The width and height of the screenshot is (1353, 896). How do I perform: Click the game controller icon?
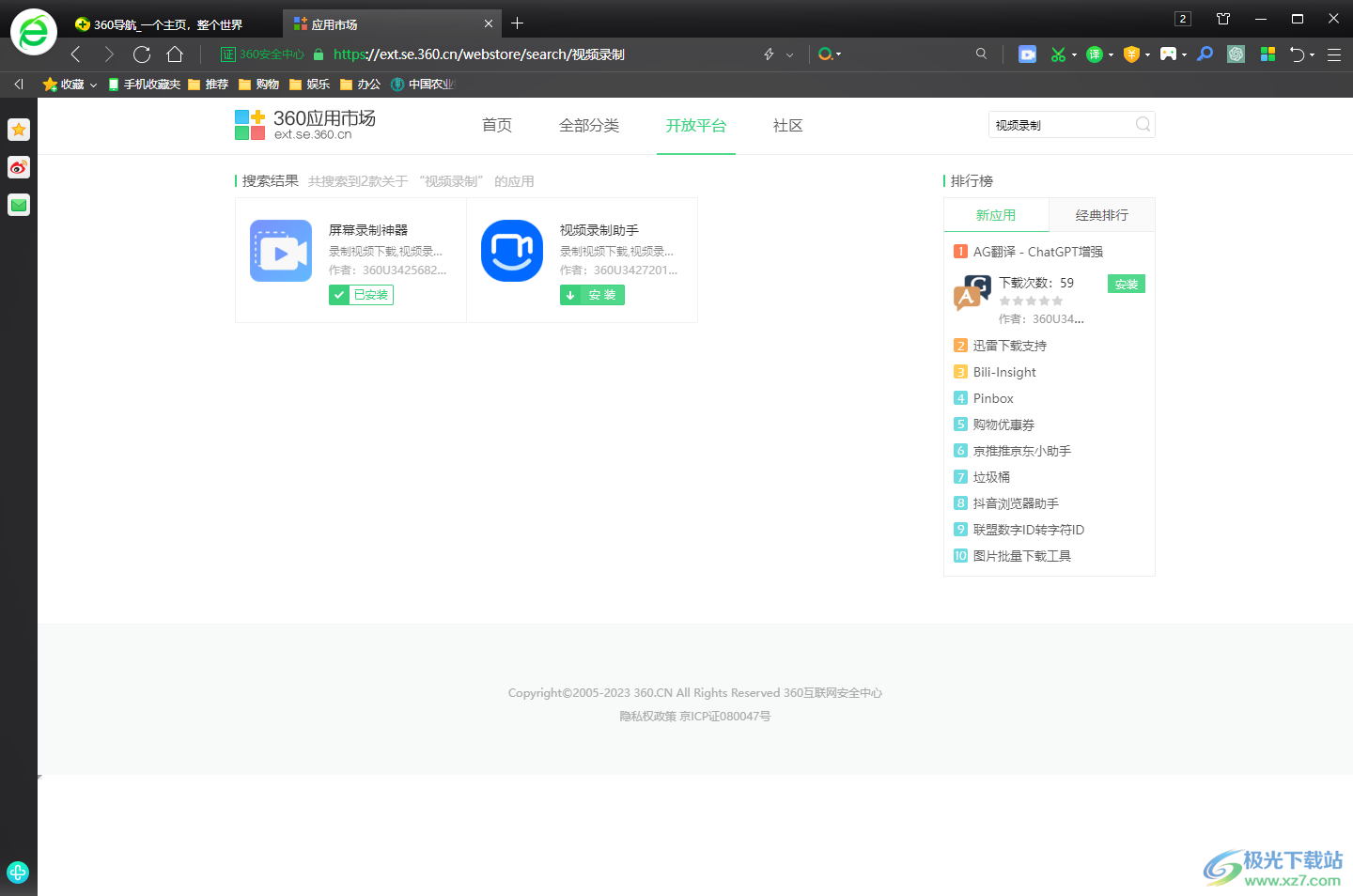[x=1168, y=54]
